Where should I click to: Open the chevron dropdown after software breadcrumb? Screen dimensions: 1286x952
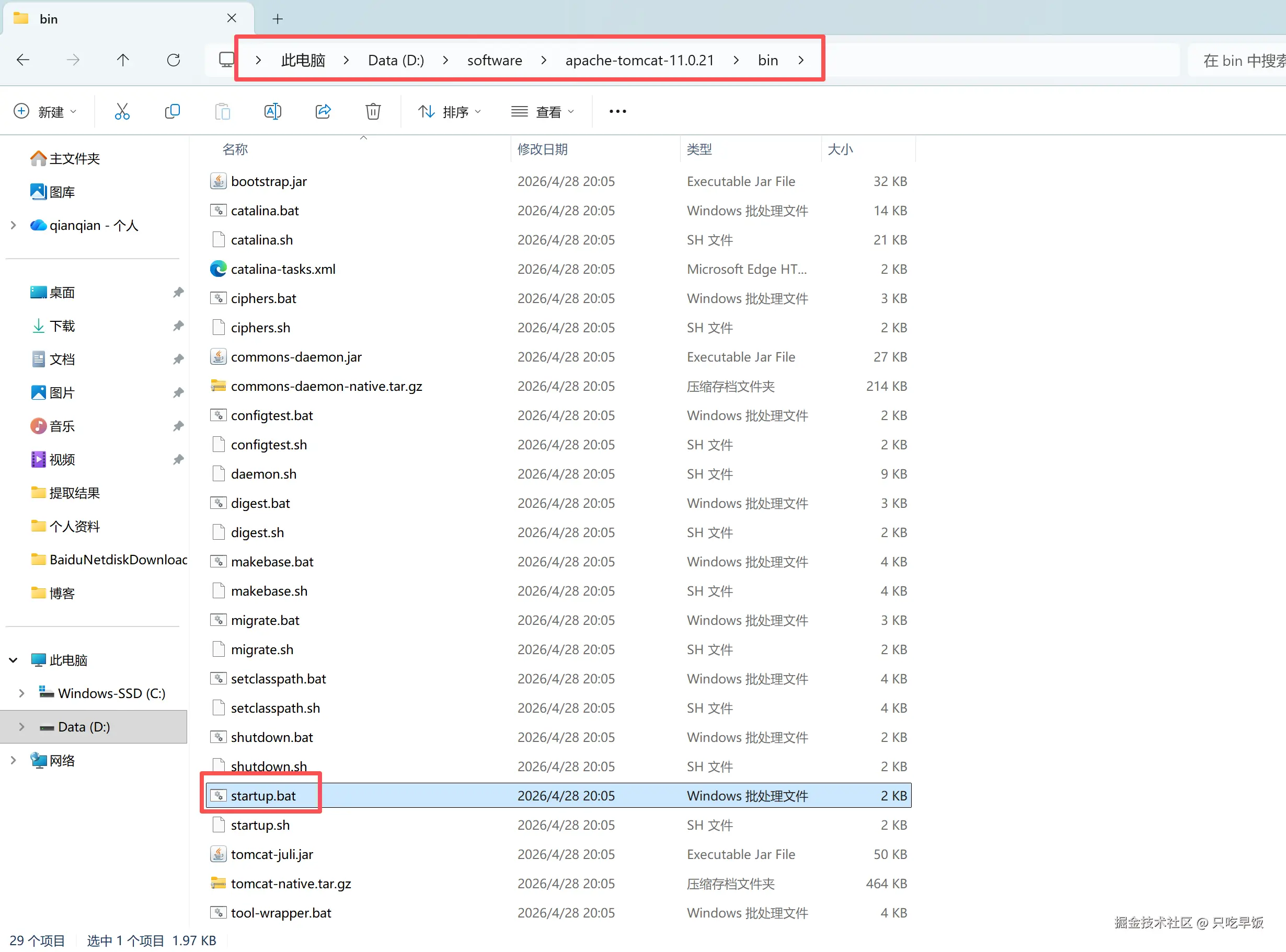[x=544, y=60]
